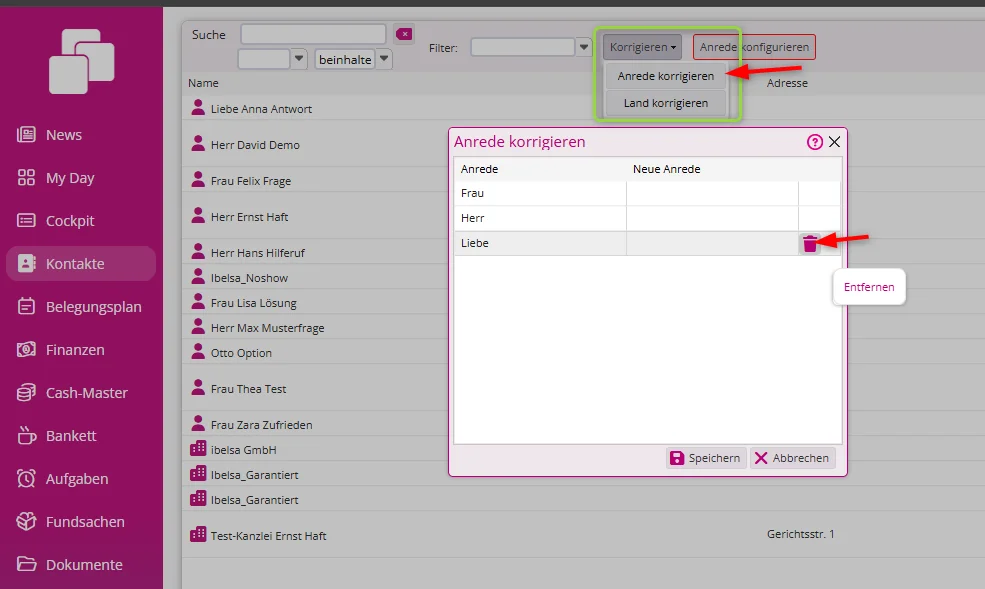Click the Anrede konfigurieren button
Screen dimensions: 985x589
(x=754, y=47)
